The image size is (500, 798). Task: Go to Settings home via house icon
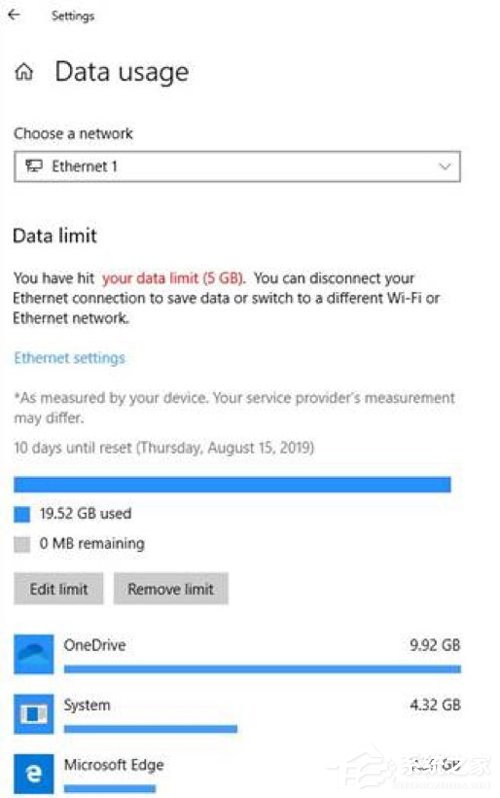point(23,72)
